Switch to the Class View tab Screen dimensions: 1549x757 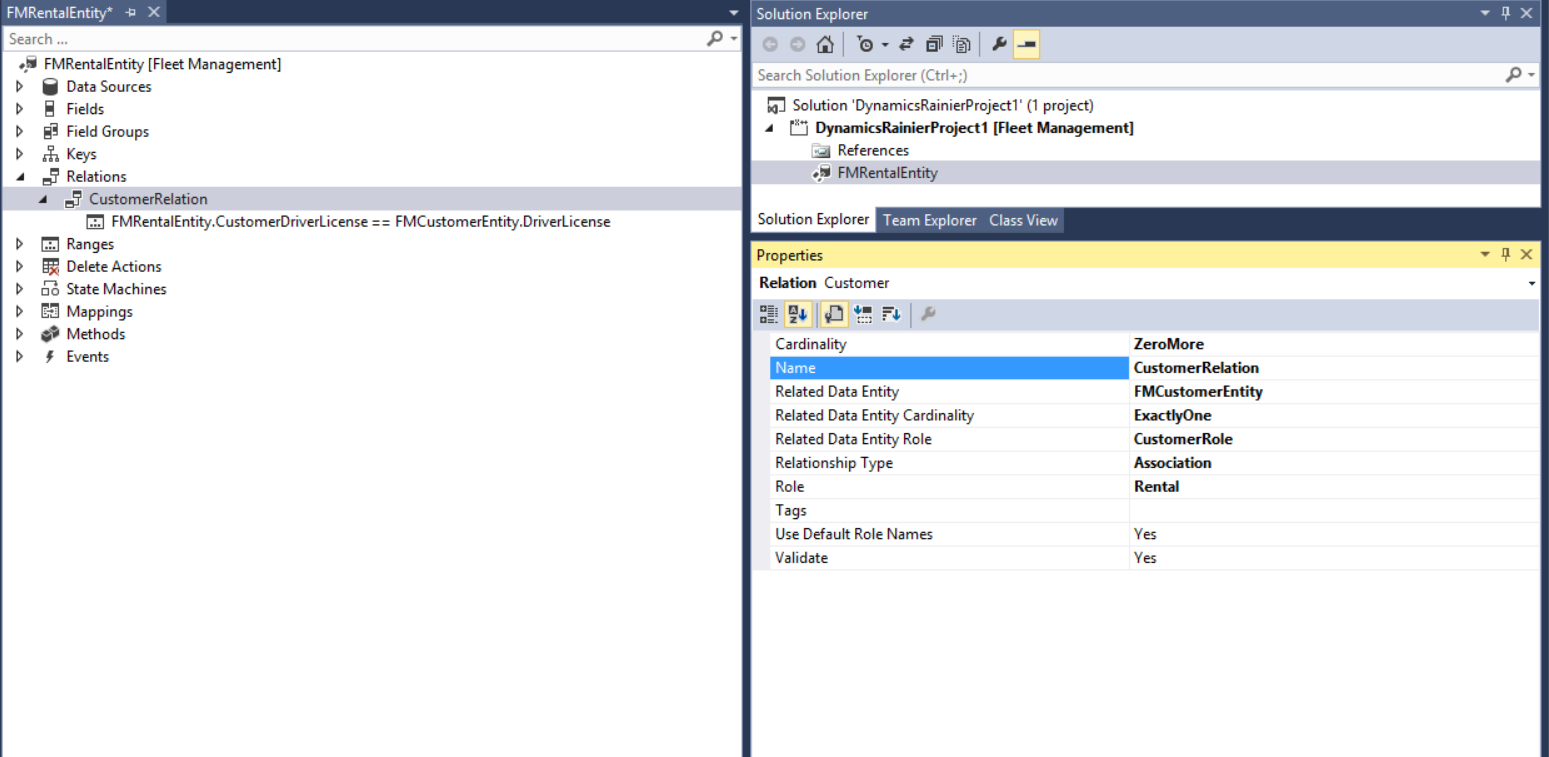point(1023,220)
